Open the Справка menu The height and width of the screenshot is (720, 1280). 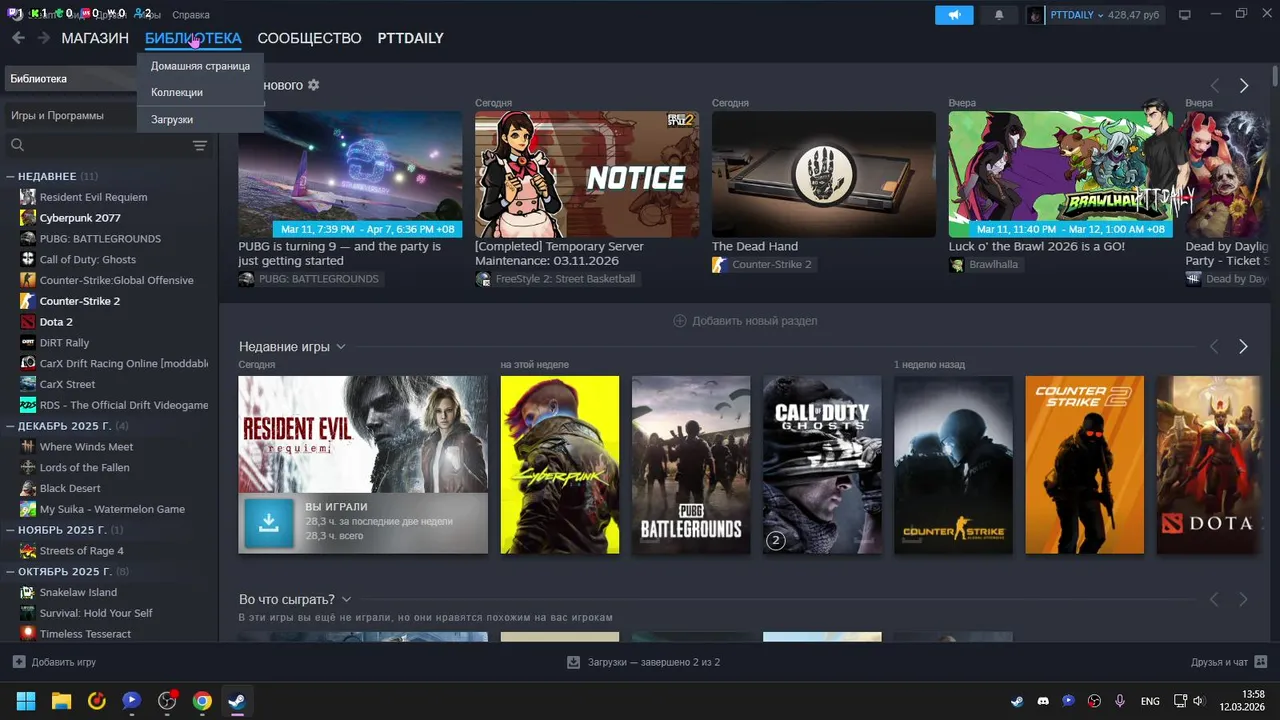pyautogui.click(x=191, y=15)
